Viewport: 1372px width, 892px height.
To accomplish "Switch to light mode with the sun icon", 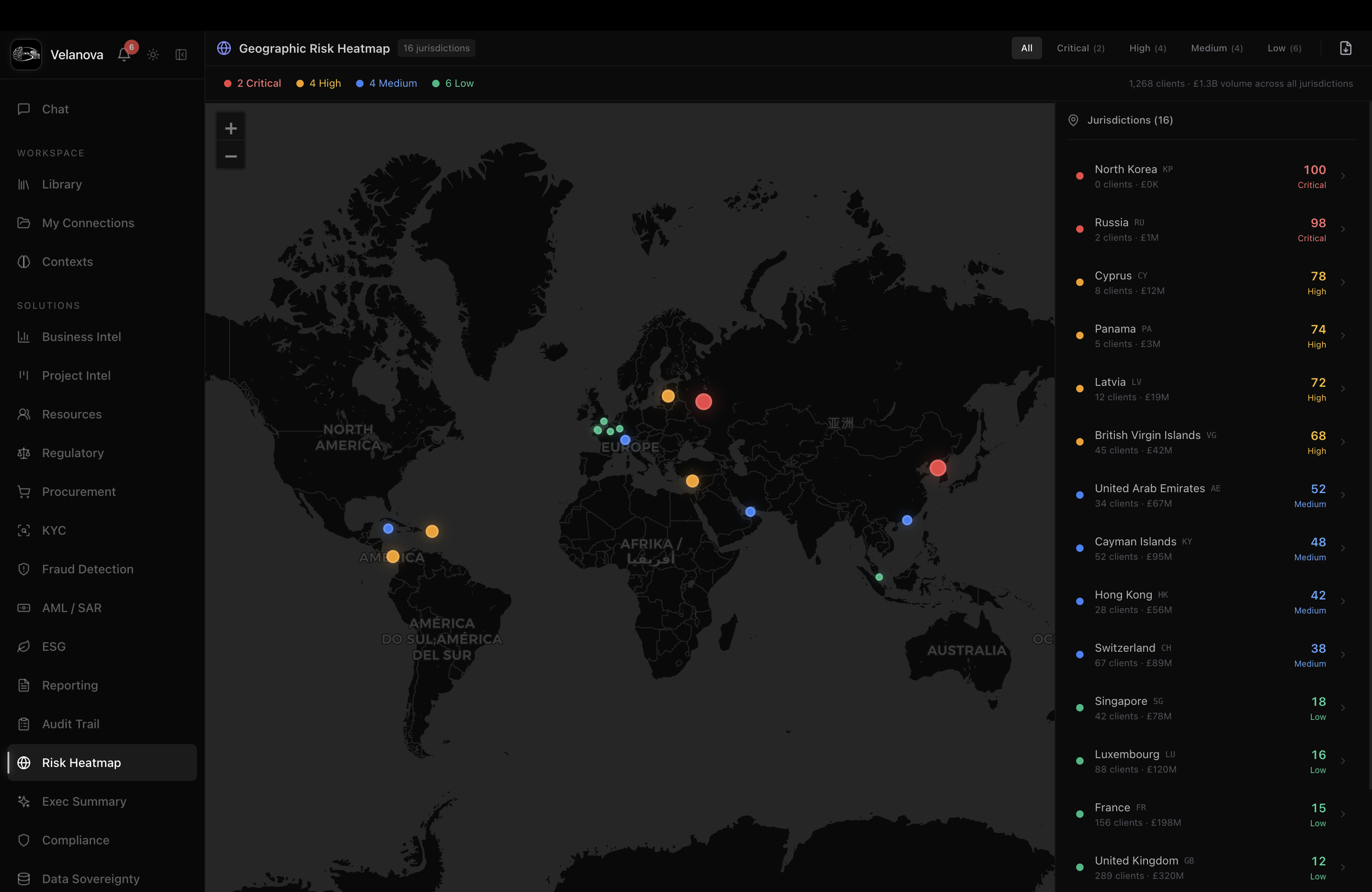I will (152, 54).
